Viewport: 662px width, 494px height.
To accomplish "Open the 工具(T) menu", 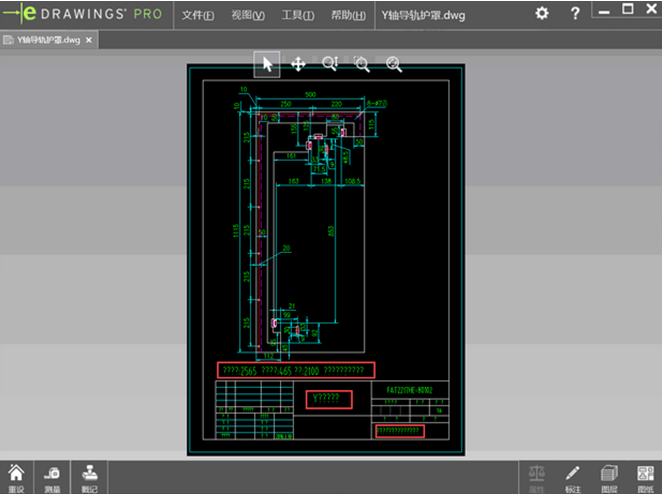I will click(297, 16).
